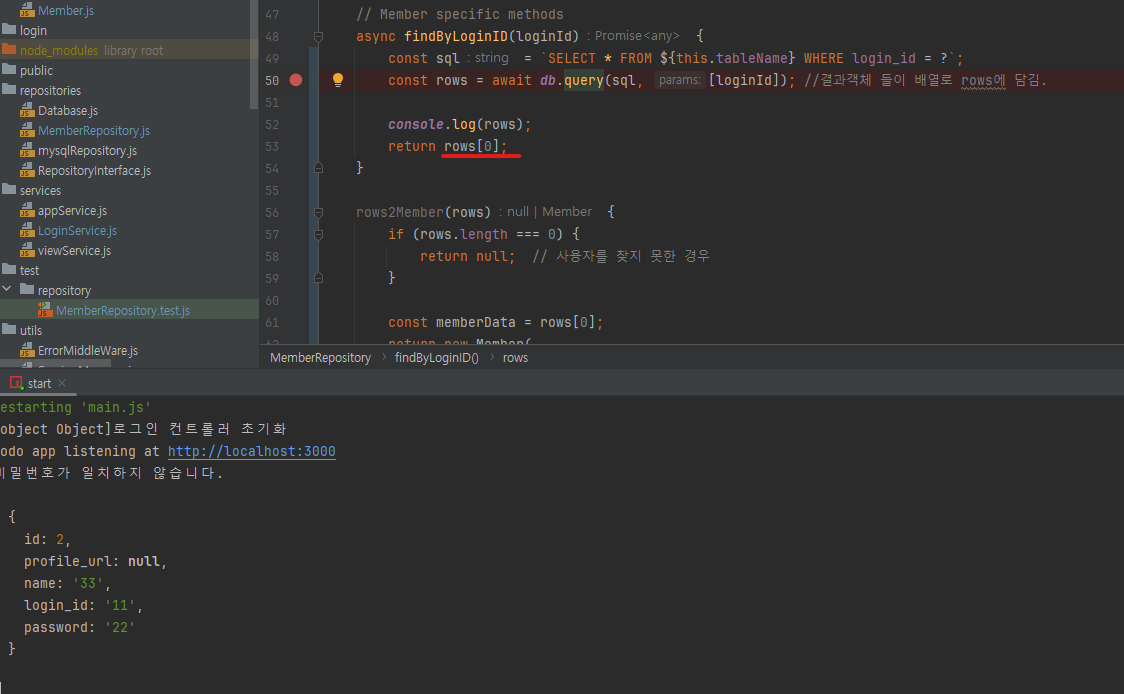Click the utils folder icon

point(9,329)
